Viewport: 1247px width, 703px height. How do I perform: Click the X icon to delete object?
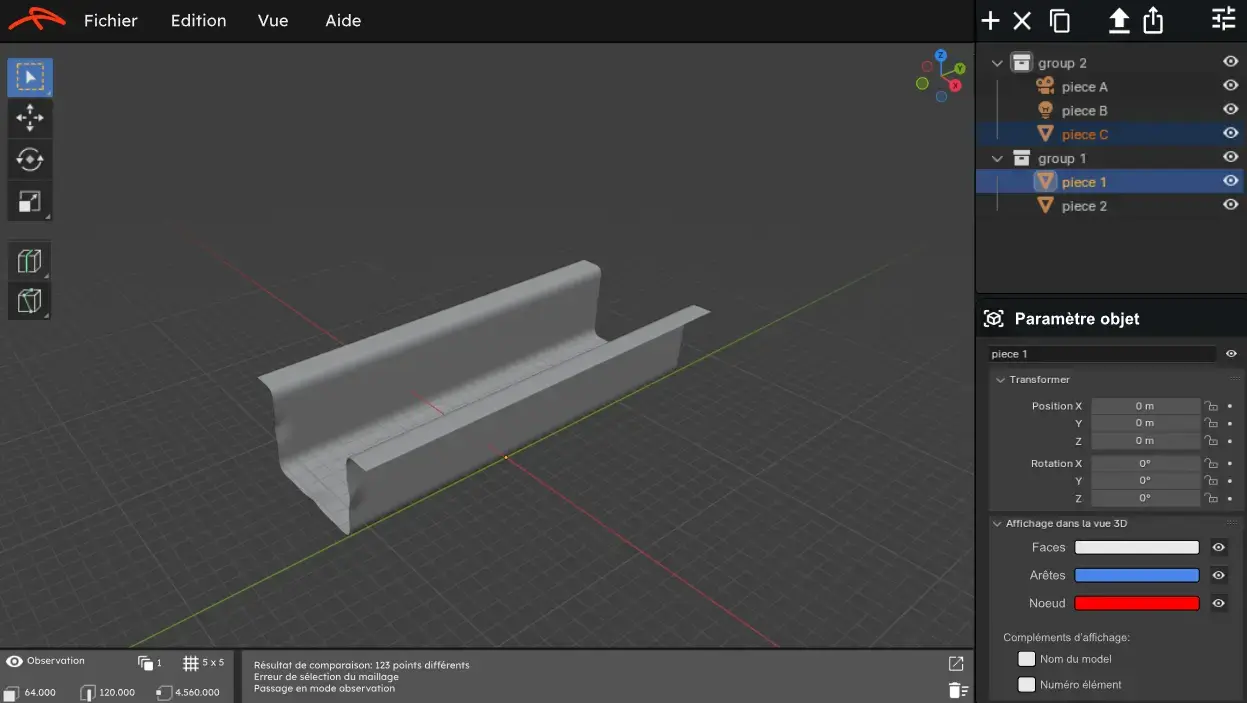[x=1022, y=21]
